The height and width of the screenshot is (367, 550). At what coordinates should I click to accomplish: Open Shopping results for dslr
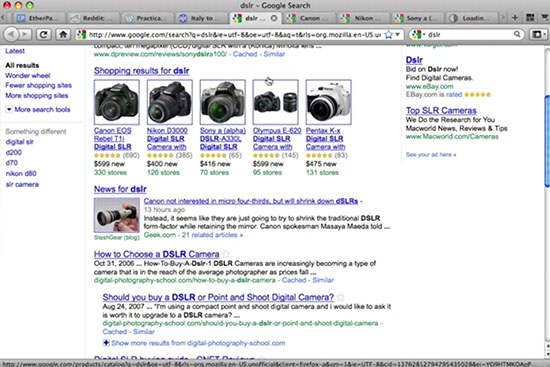142,71
